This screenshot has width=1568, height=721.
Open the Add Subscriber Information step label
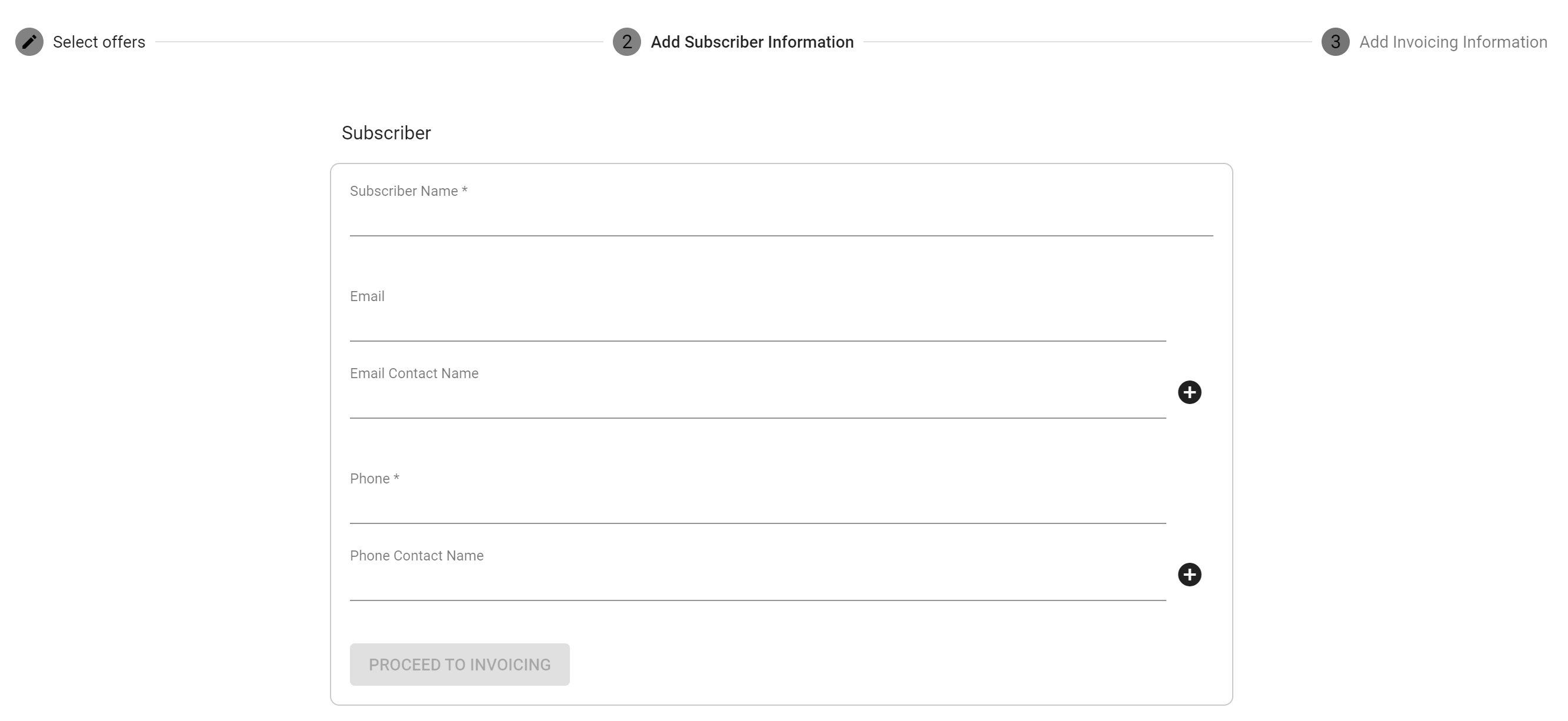(752, 42)
